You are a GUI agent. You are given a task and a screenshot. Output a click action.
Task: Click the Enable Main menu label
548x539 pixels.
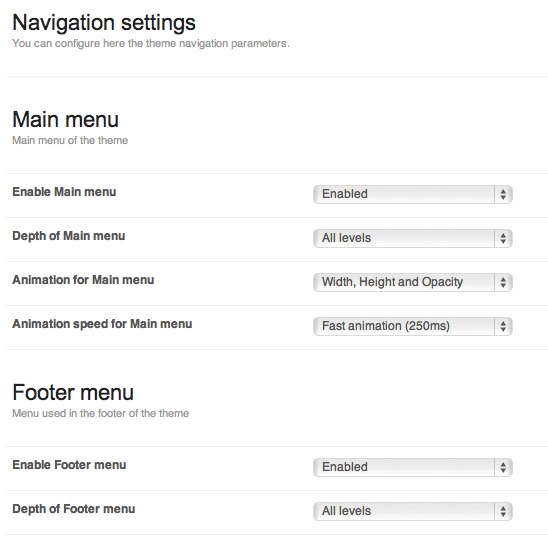(x=64, y=192)
